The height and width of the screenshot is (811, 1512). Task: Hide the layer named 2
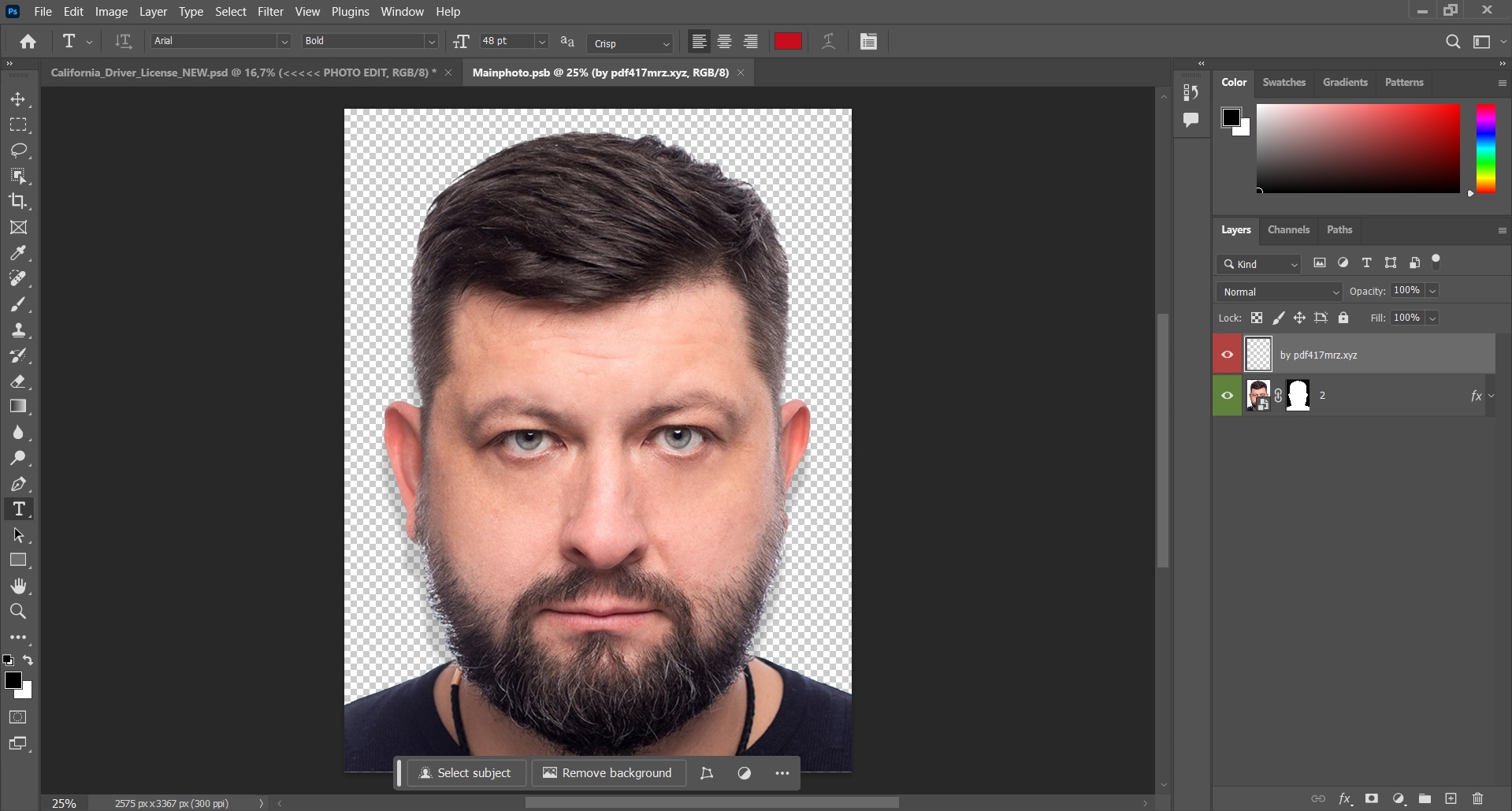pyautogui.click(x=1228, y=395)
